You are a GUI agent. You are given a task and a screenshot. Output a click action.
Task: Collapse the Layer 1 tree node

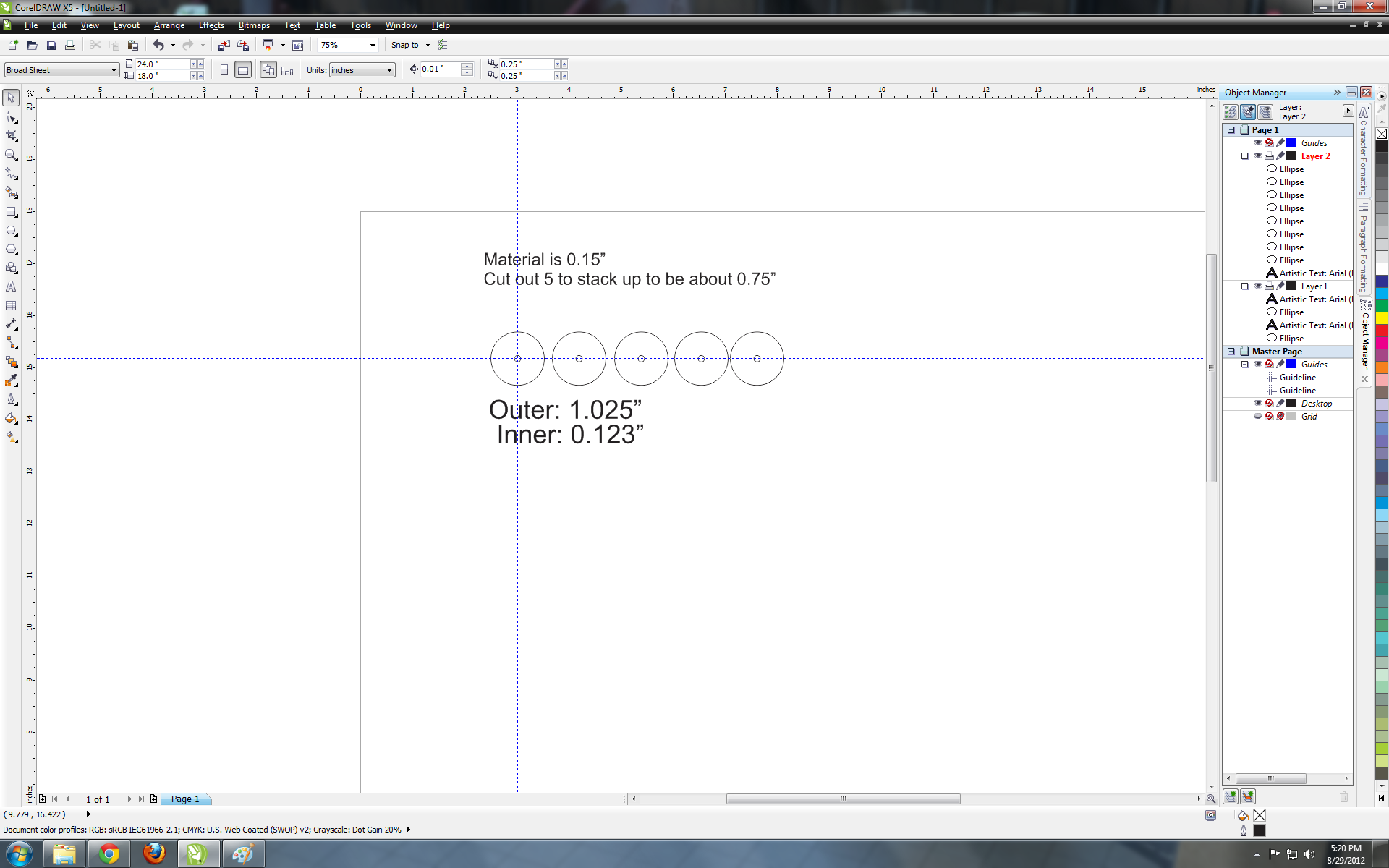(1244, 286)
